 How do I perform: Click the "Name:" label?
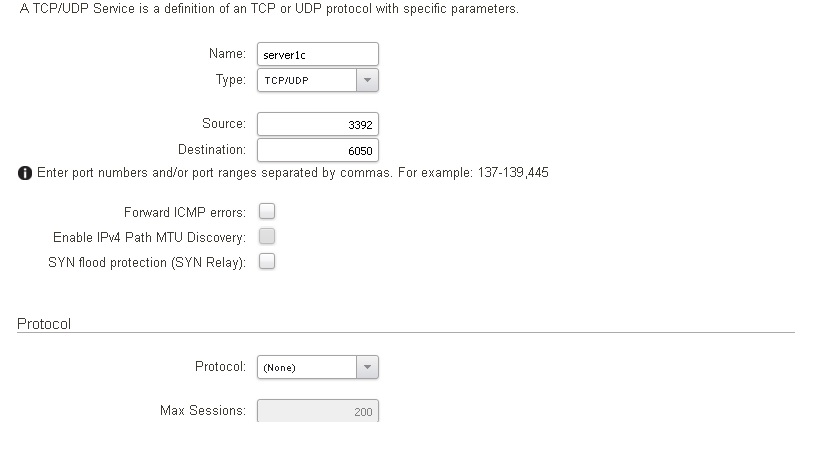[227, 53]
